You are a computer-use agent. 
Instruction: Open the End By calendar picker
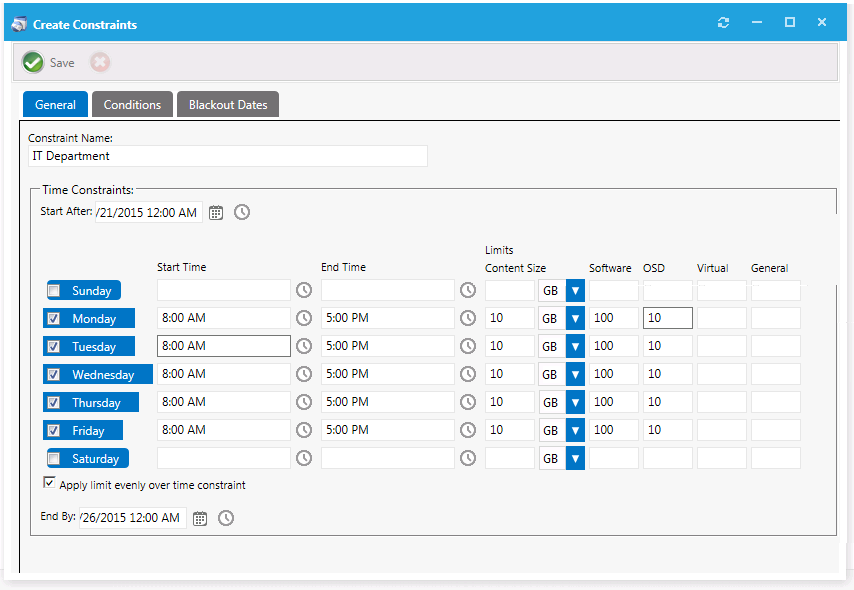click(200, 518)
